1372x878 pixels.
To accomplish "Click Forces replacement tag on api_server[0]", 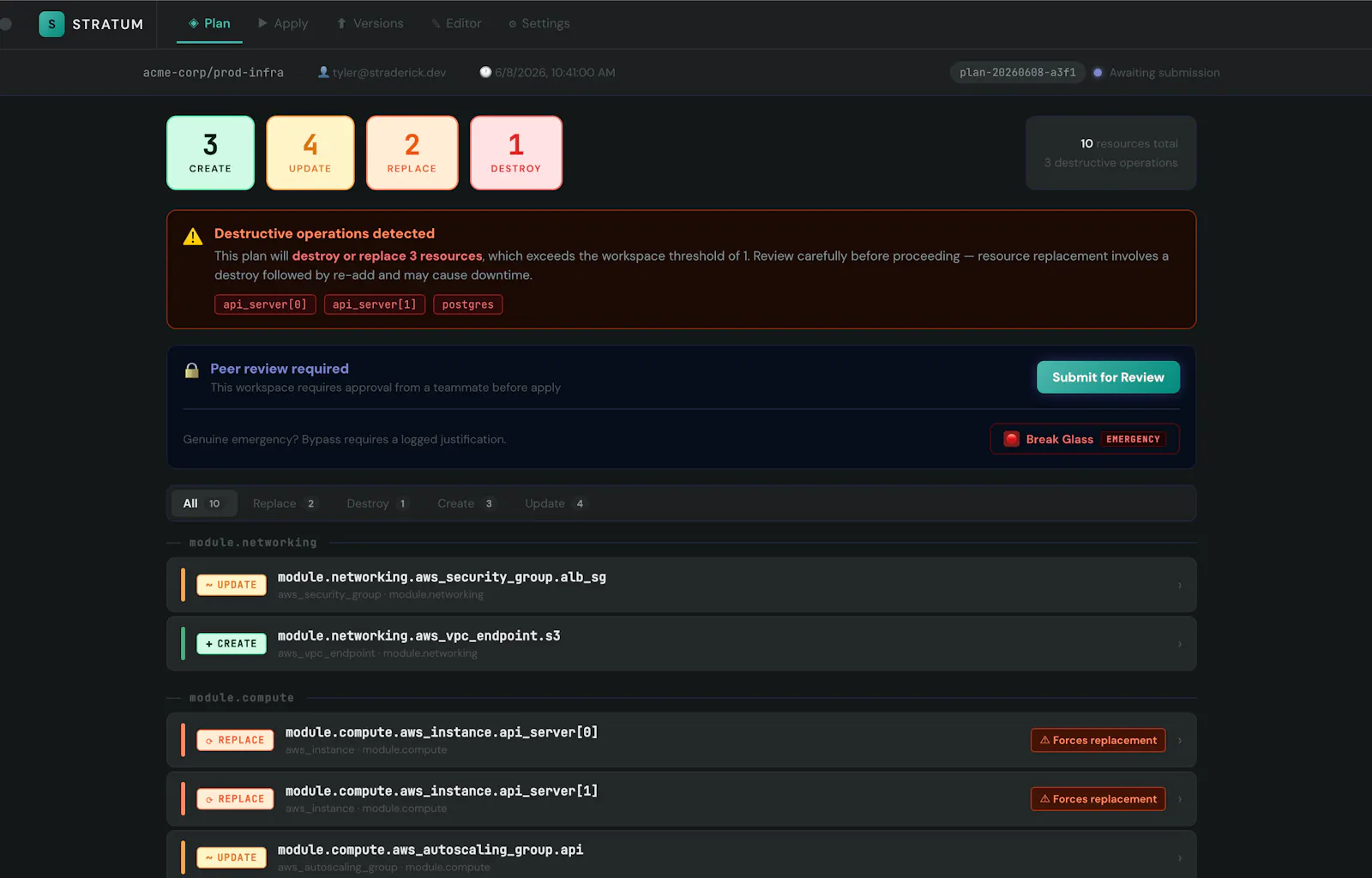I will [1098, 740].
